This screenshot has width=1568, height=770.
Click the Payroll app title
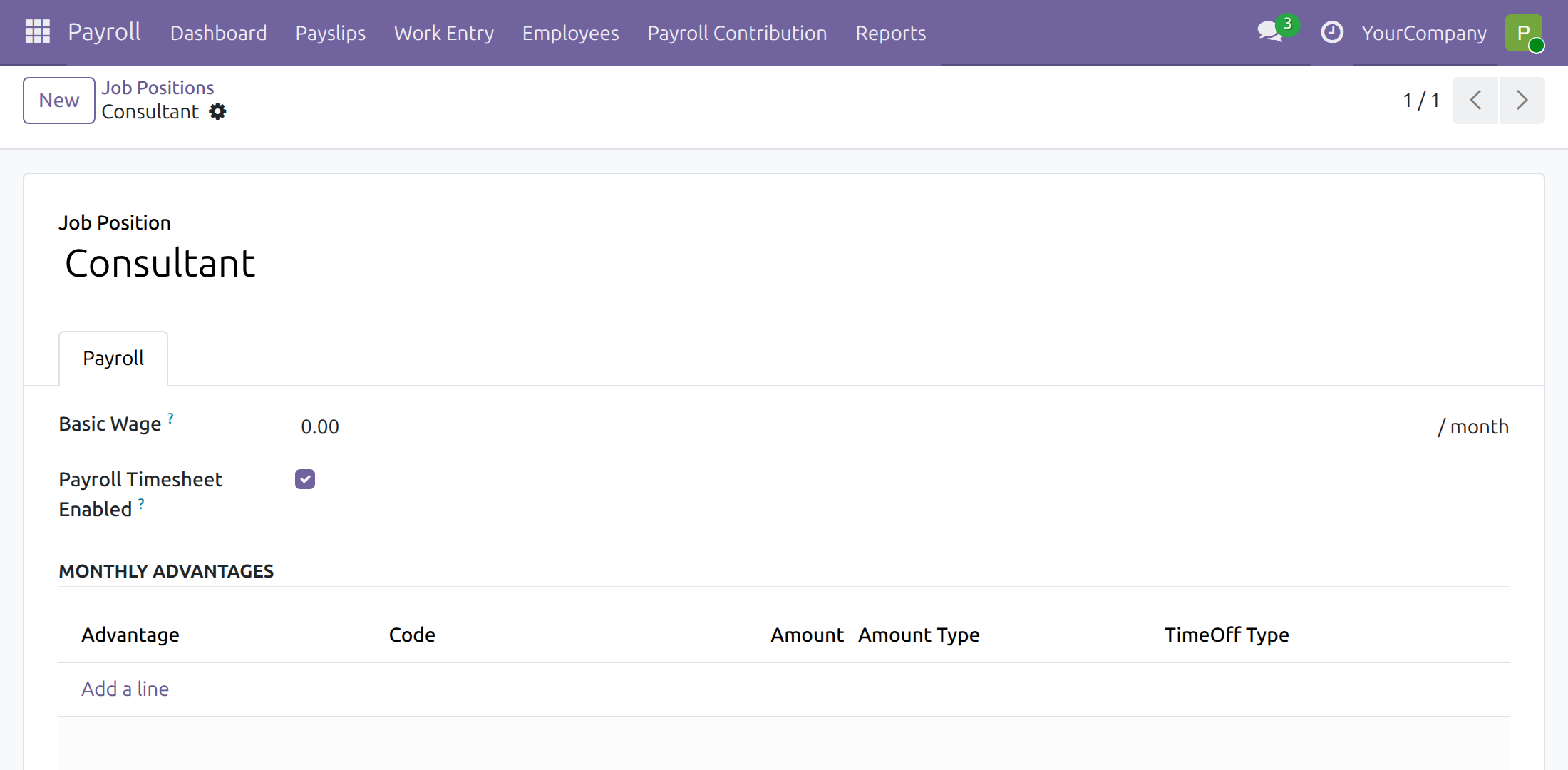click(x=104, y=32)
